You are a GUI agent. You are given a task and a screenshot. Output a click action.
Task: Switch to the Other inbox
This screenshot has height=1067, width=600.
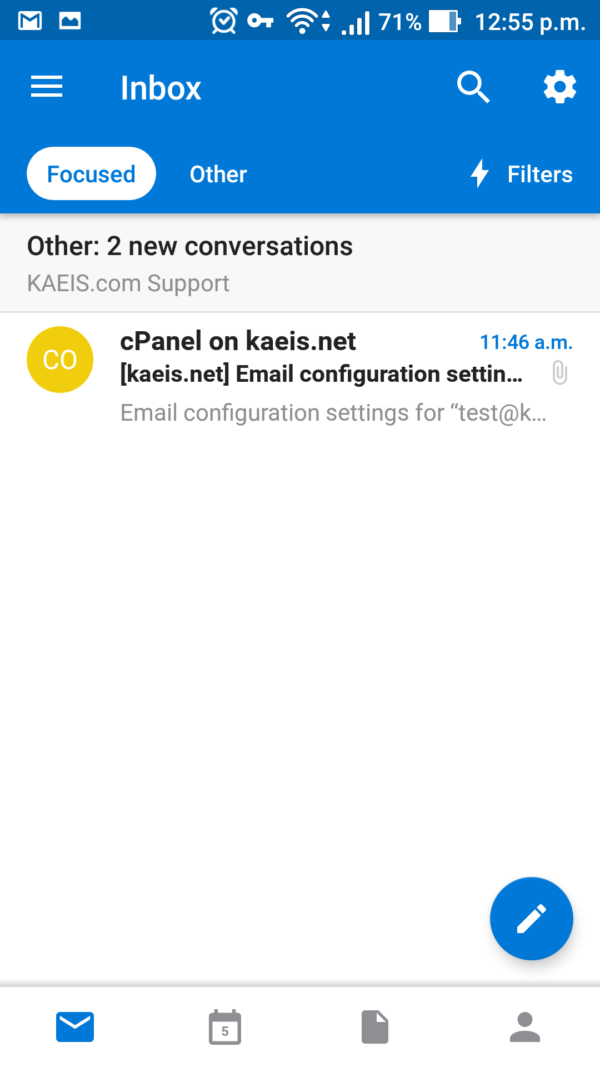tap(218, 174)
